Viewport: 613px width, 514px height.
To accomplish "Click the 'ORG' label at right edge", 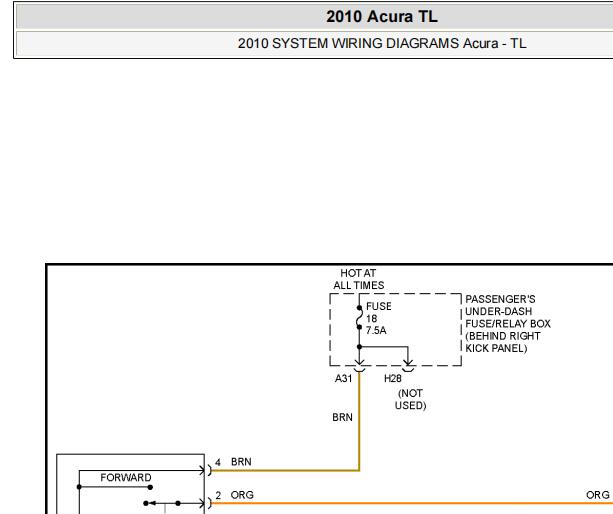I will (598, 495).
